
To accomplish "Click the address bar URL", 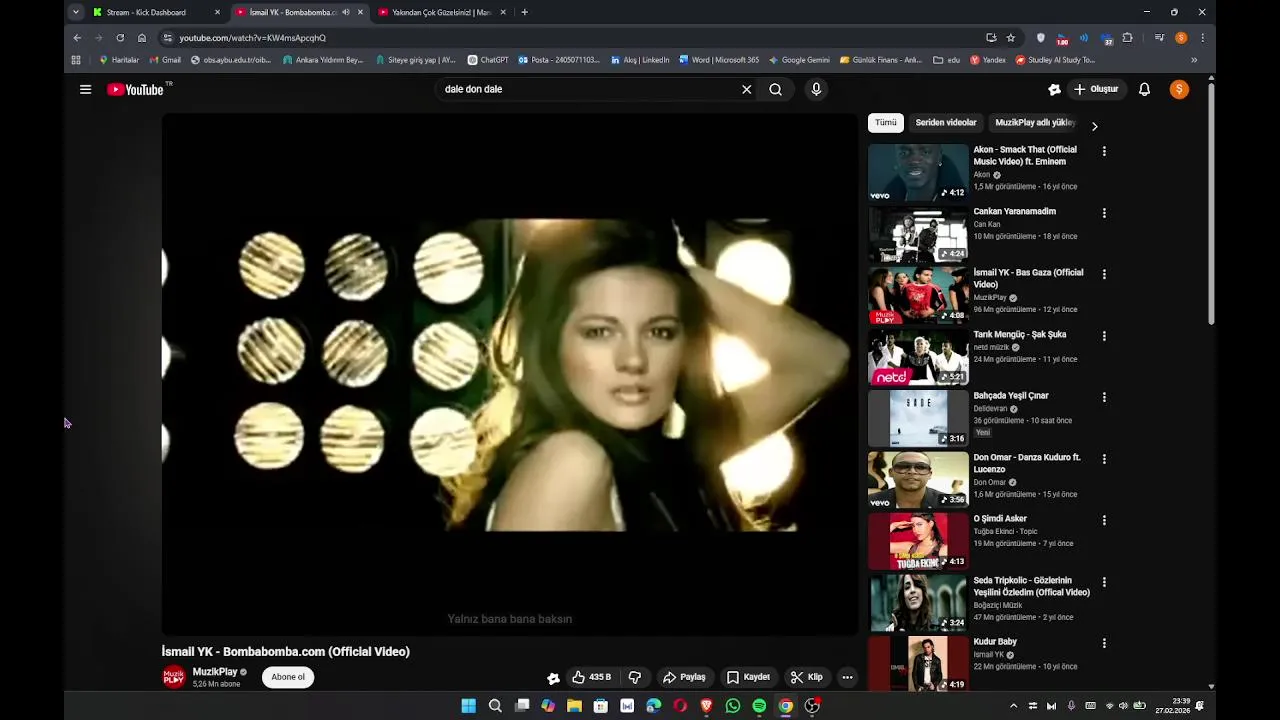I will coord(252,38).
